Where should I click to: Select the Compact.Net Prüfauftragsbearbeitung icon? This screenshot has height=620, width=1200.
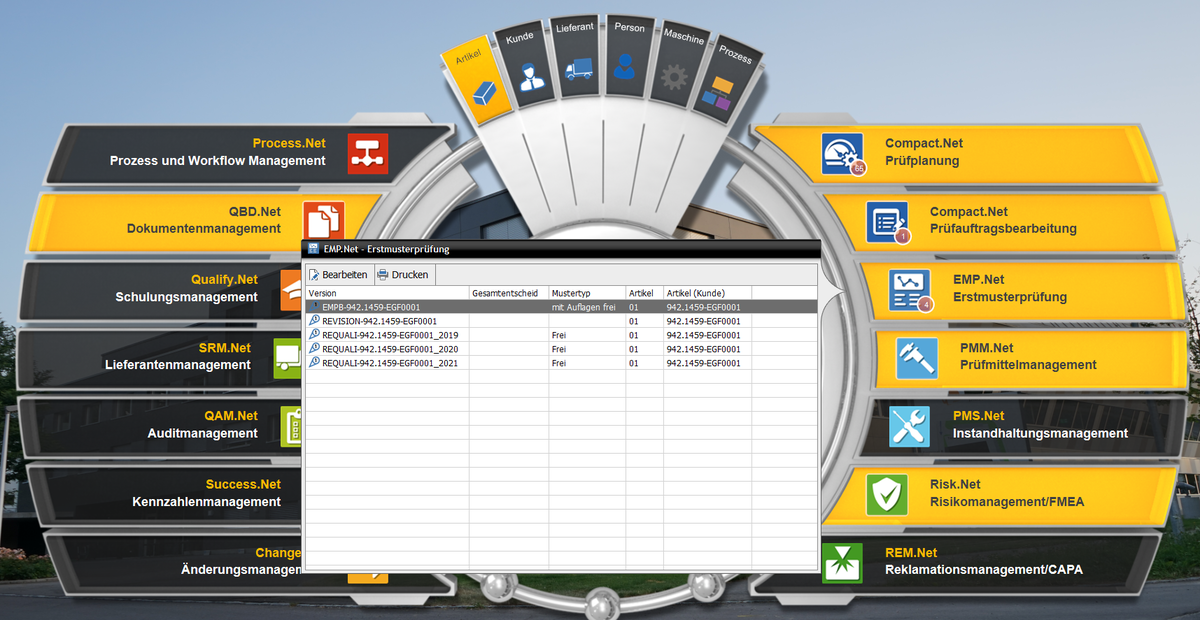(886, 222)
